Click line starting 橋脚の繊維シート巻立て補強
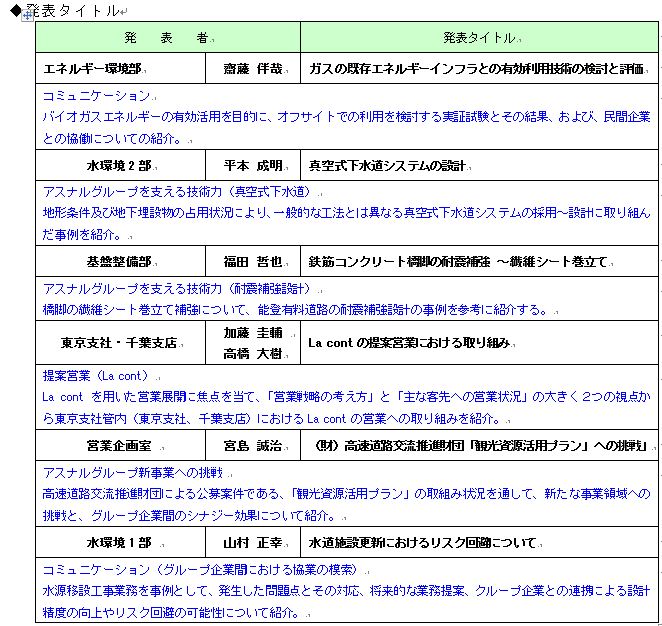This screenshot has height=626, width=662. 297,309
